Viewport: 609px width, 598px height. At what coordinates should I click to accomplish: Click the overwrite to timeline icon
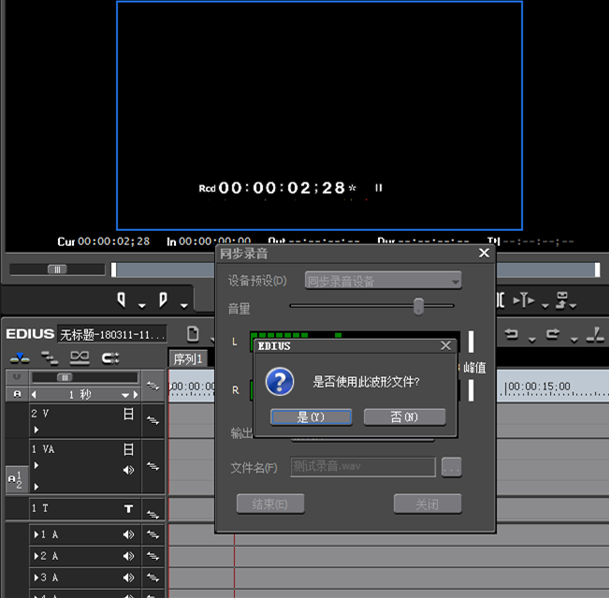tap(562, 300)
